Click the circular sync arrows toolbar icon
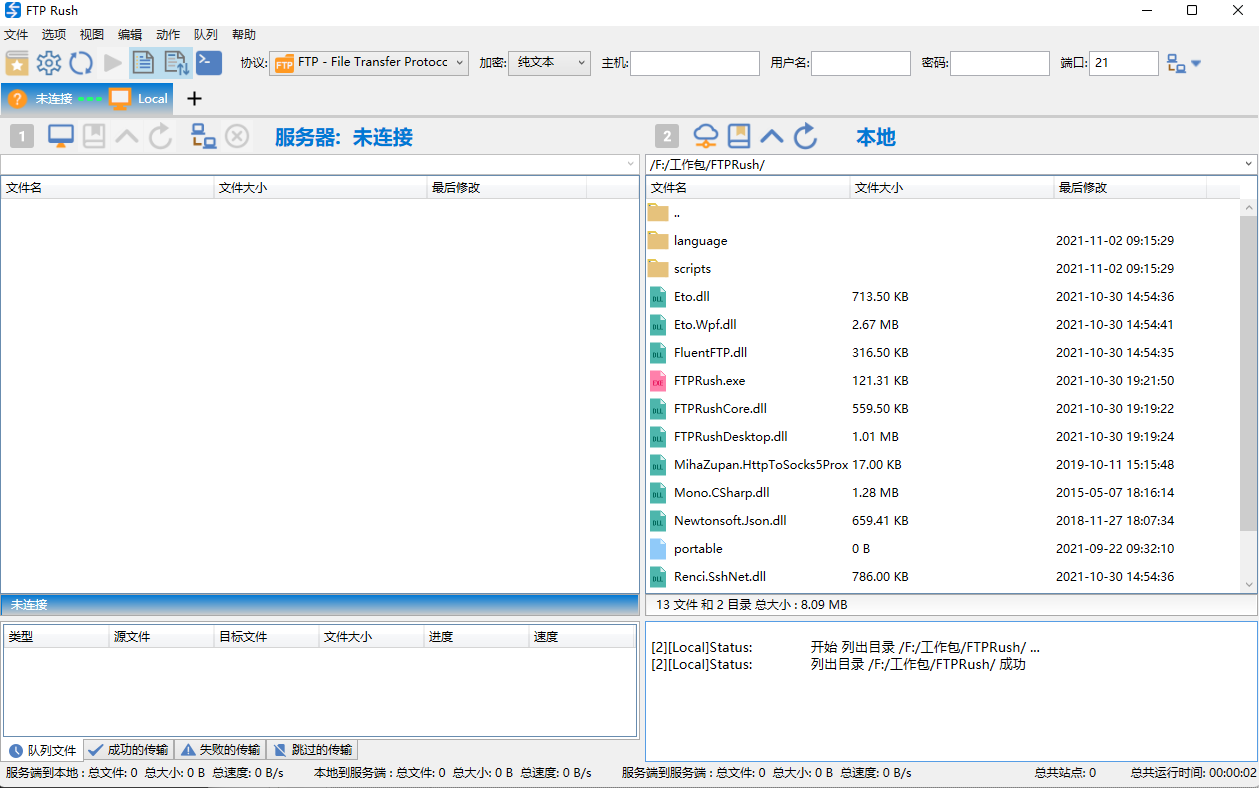1259x788 pixels. (x=81, y=63)
